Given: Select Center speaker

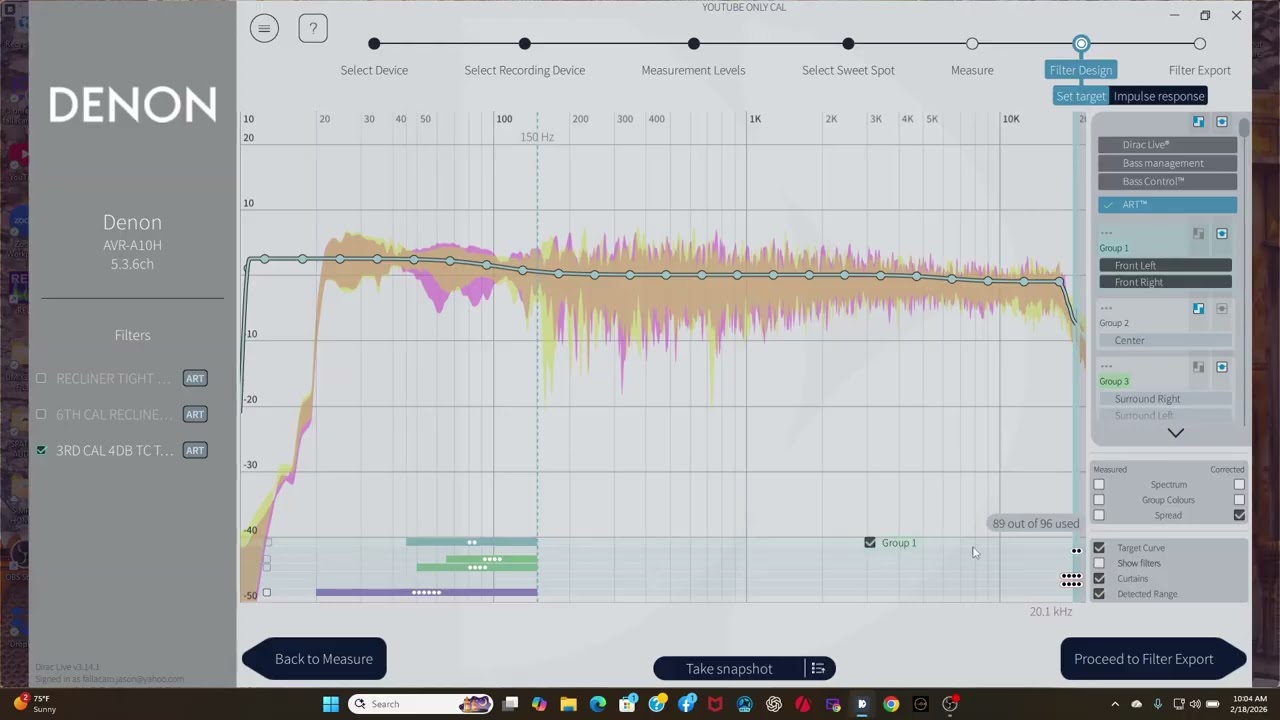Looking at the screenshot, I should [x=1166, y=340].
